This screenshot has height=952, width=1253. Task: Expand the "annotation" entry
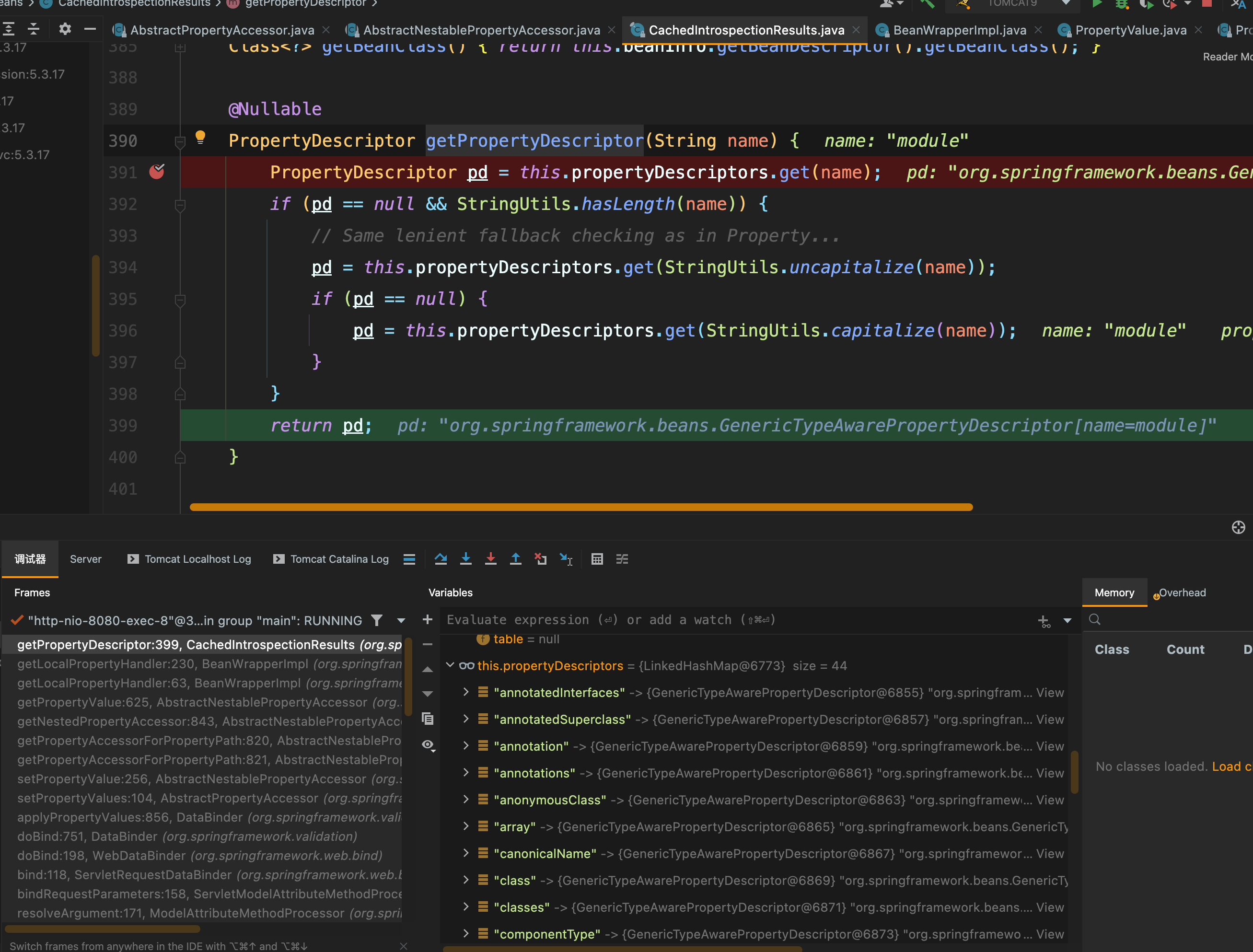tap(466, 745)
